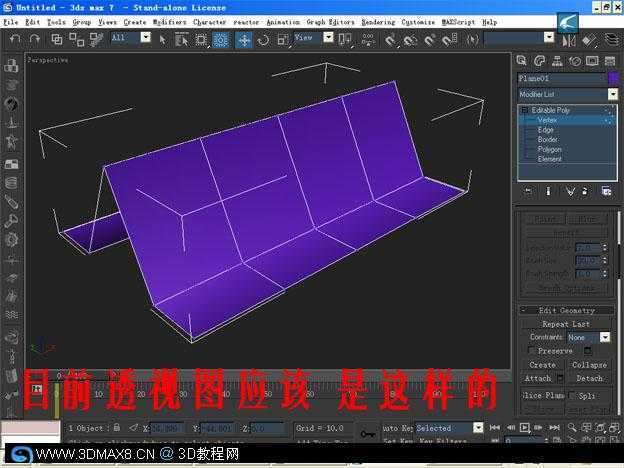Click the Select and Manipulate tool
This screenshot has height=468, width=624.
(x=368, y=40)
